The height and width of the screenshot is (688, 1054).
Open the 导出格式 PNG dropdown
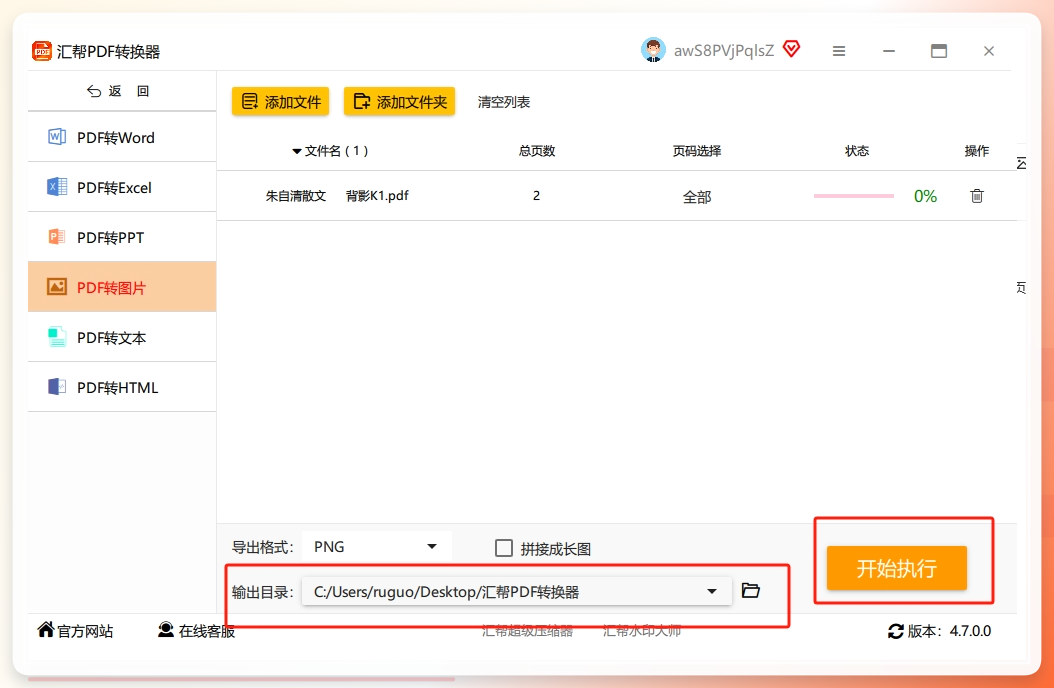pyautogui.click(x=377, y=547)
